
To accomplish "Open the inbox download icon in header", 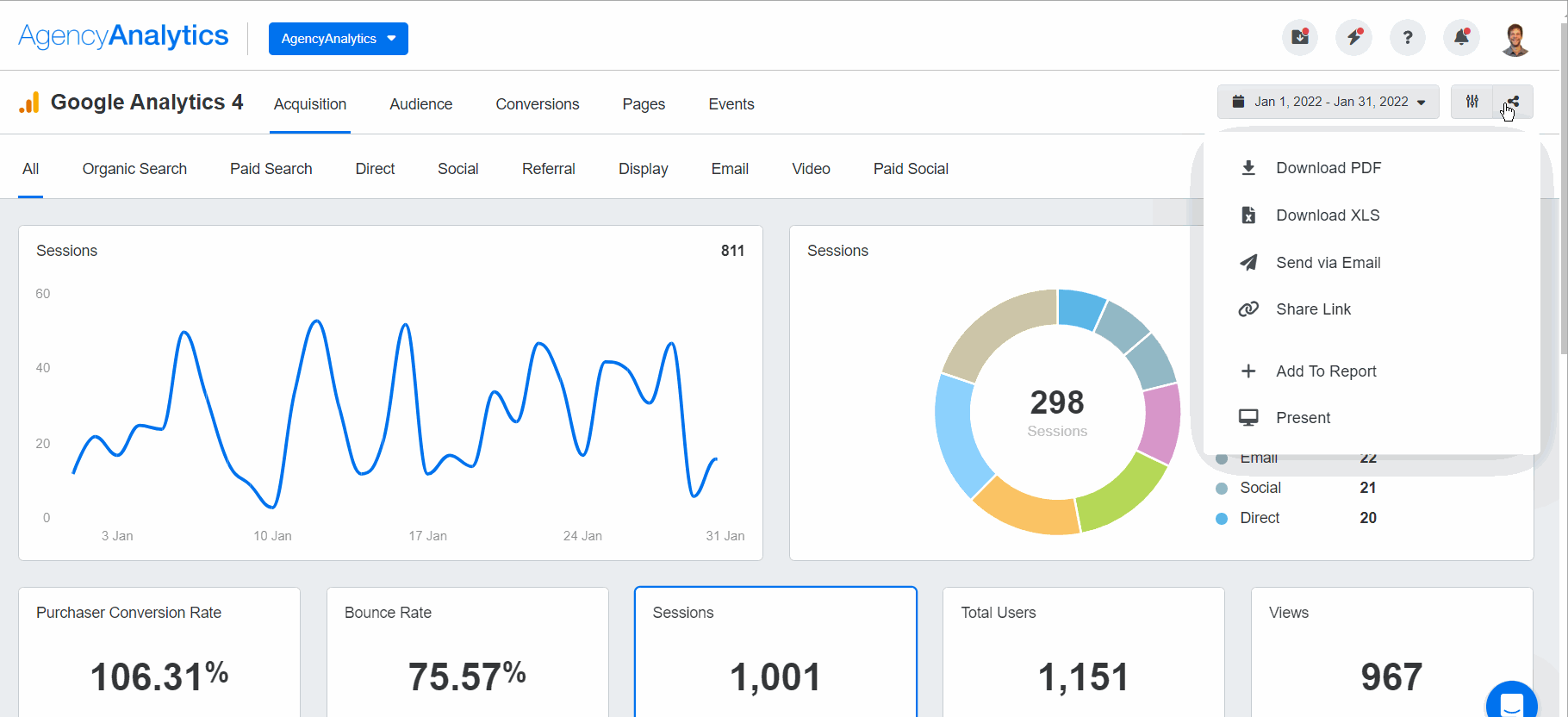I will (x=1300, y=37).
